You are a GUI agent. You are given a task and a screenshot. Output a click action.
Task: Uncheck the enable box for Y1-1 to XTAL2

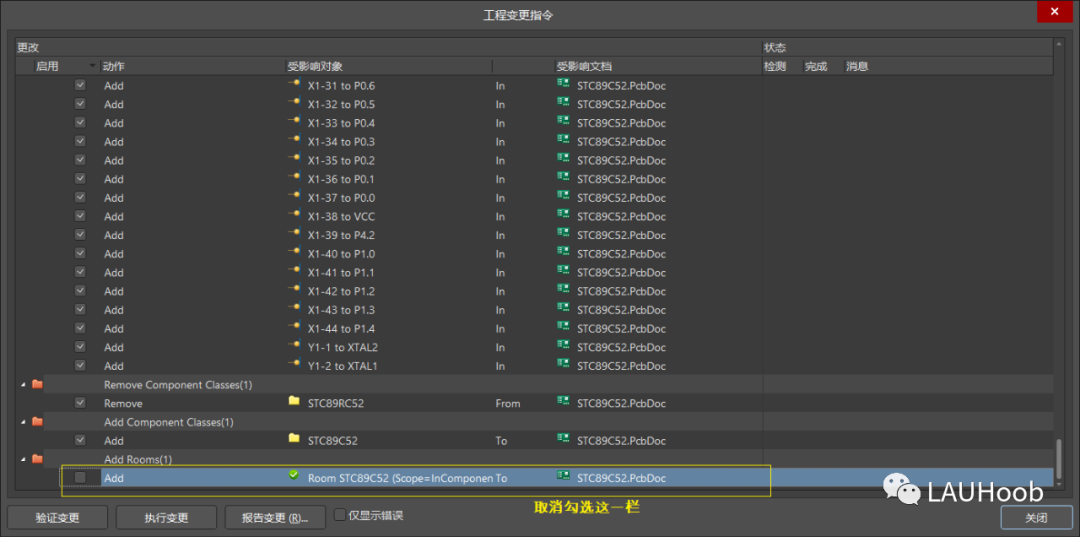point(81,346)
